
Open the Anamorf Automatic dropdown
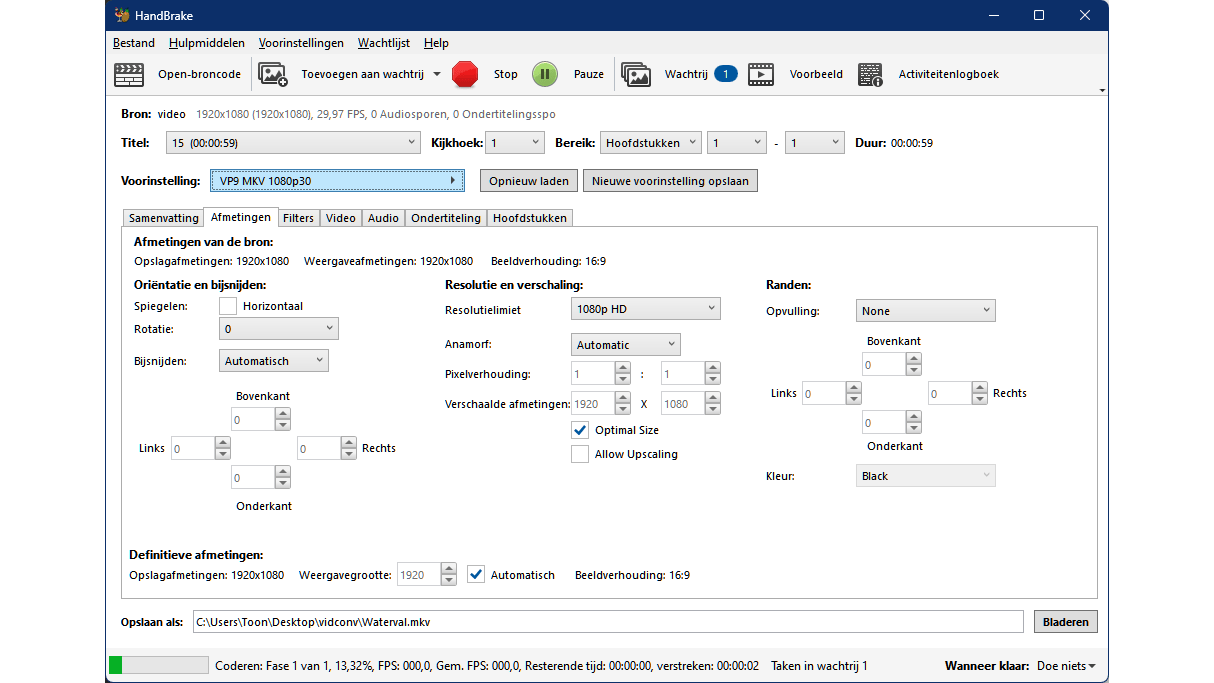pos(627,344)
